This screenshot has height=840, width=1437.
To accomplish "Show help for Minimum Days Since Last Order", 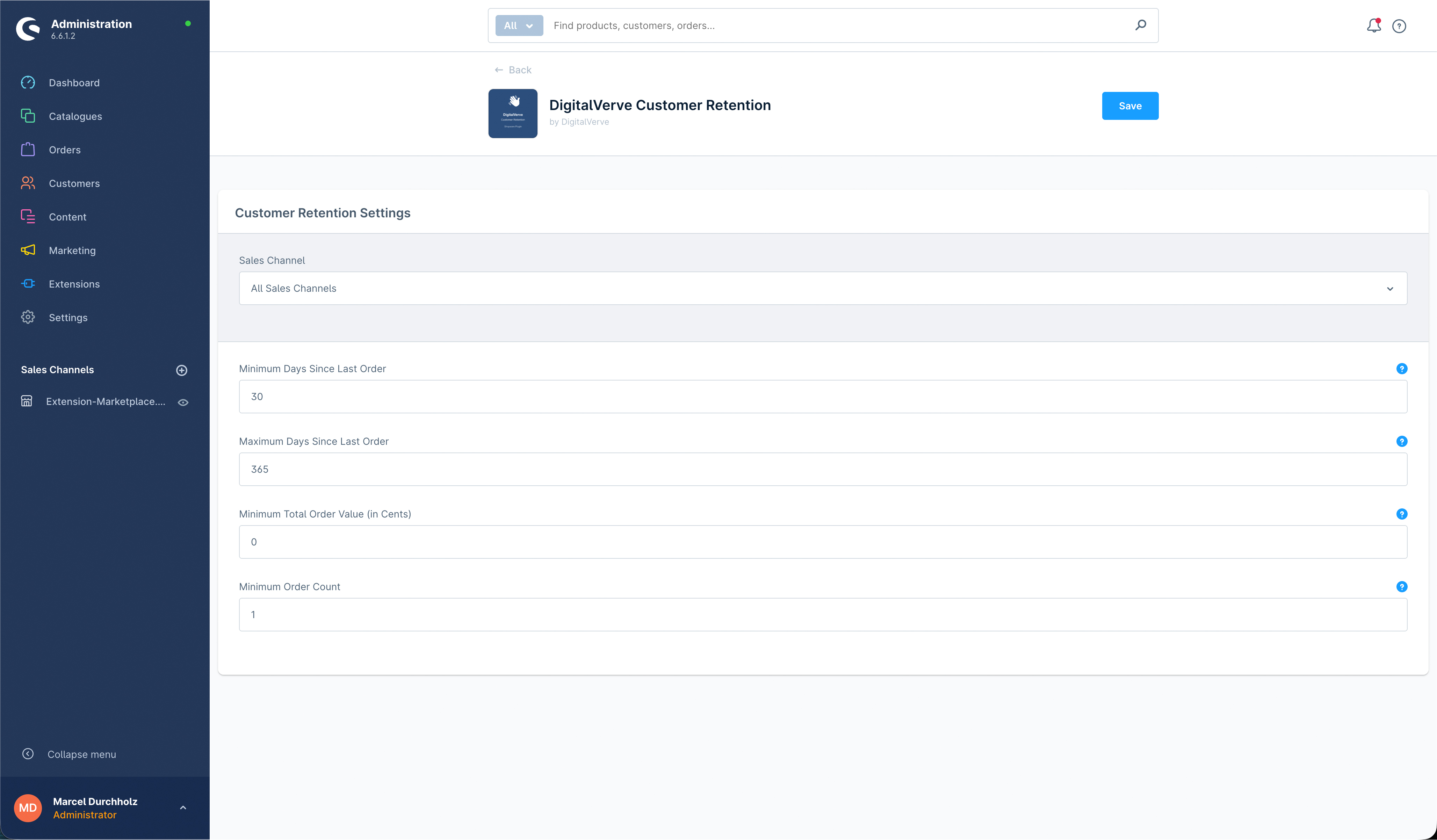I will (1401, 369).
